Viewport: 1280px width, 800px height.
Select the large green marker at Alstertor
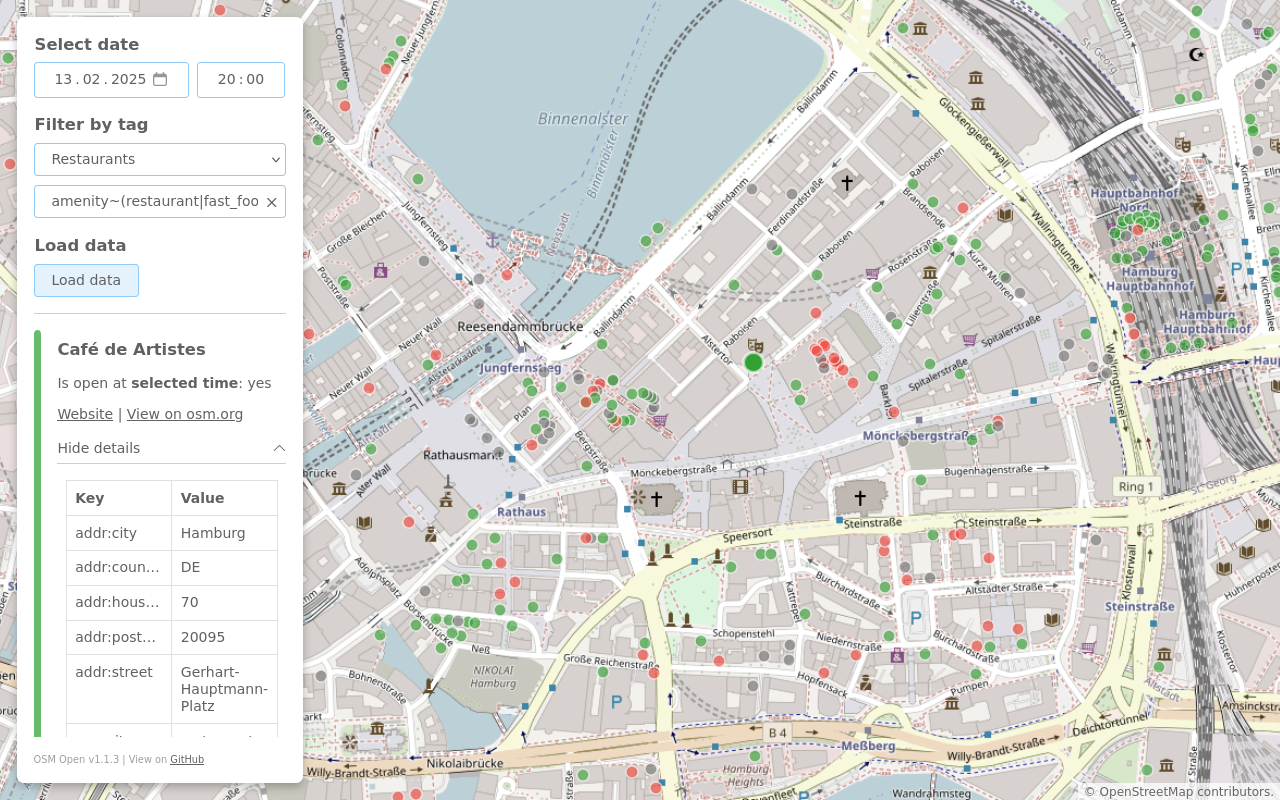[753, 362]
